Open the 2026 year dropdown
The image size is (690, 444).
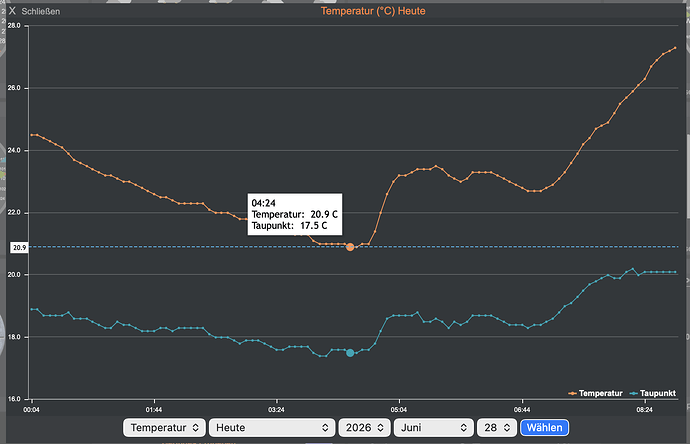tap(364, 427)
